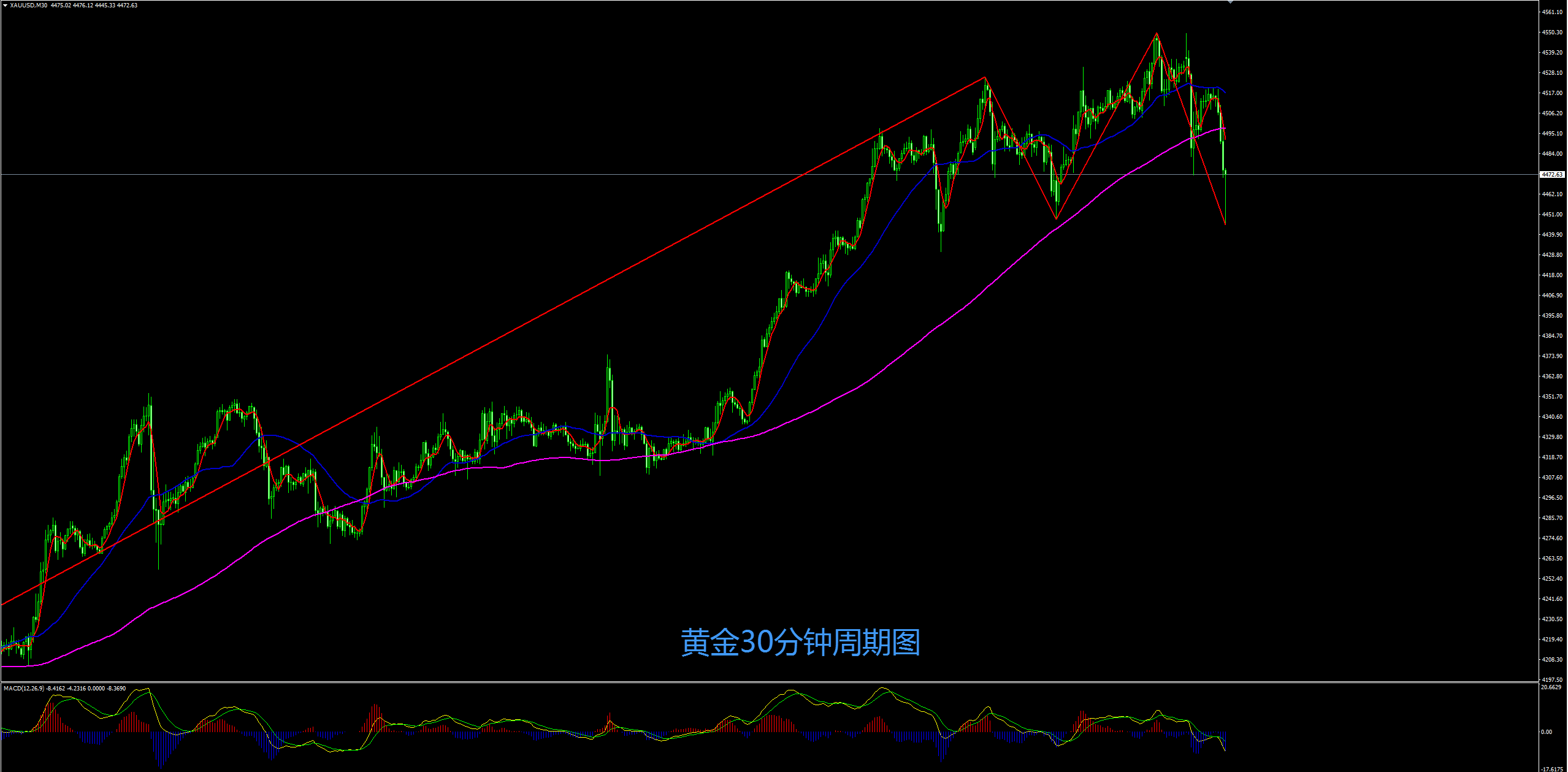The height and width of the screenshot is (772, 1568).
Task: Click the 4561.10 price scale label
Action: tap(1552, 12)
